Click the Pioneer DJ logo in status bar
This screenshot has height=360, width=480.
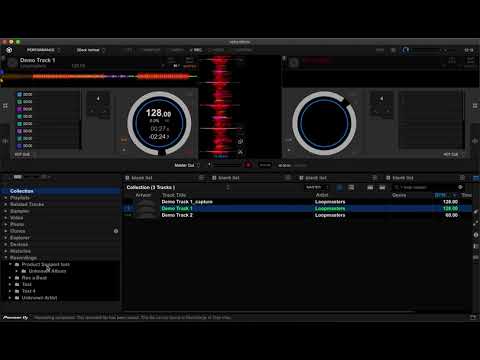click(x=16, y=318)
